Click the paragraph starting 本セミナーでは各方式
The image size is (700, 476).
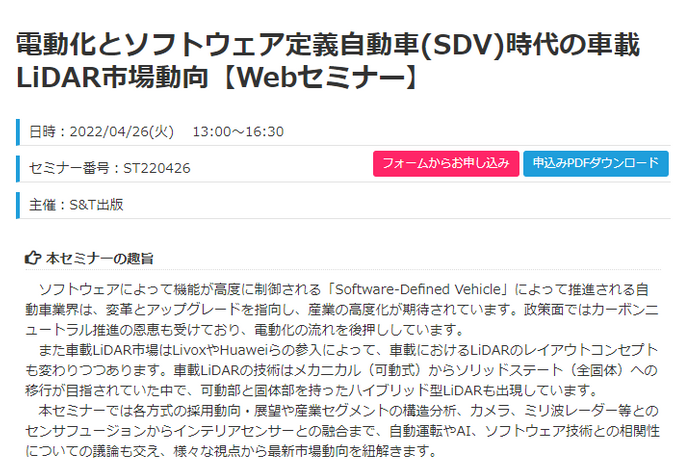(x=342, y=431)
